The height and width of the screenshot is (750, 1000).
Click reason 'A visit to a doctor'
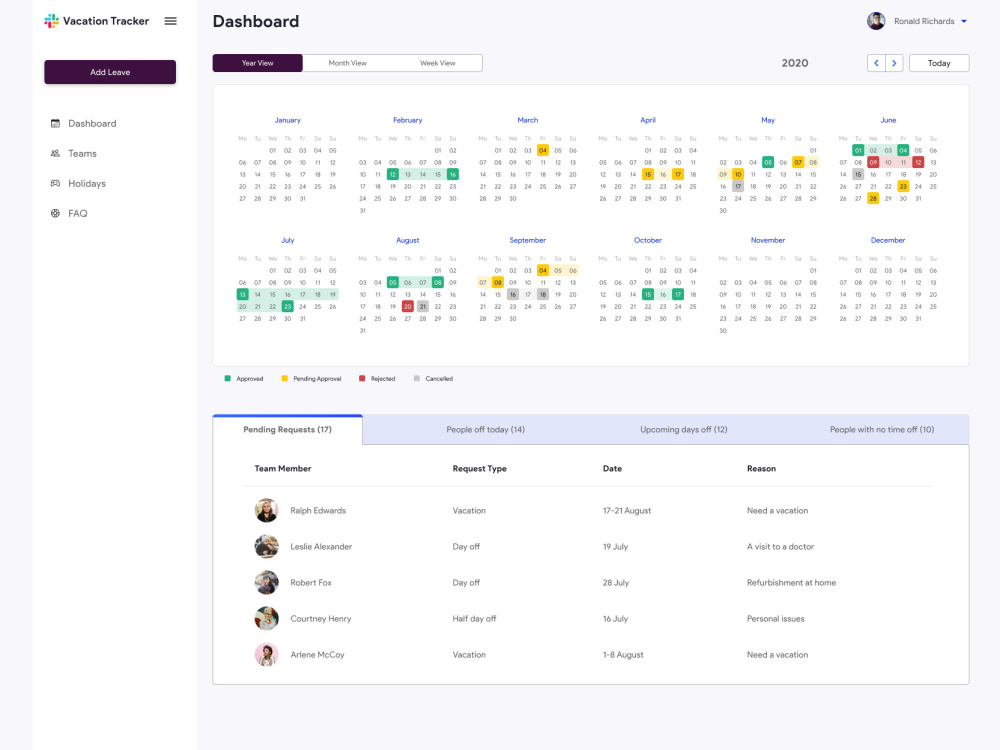(781, 547)
